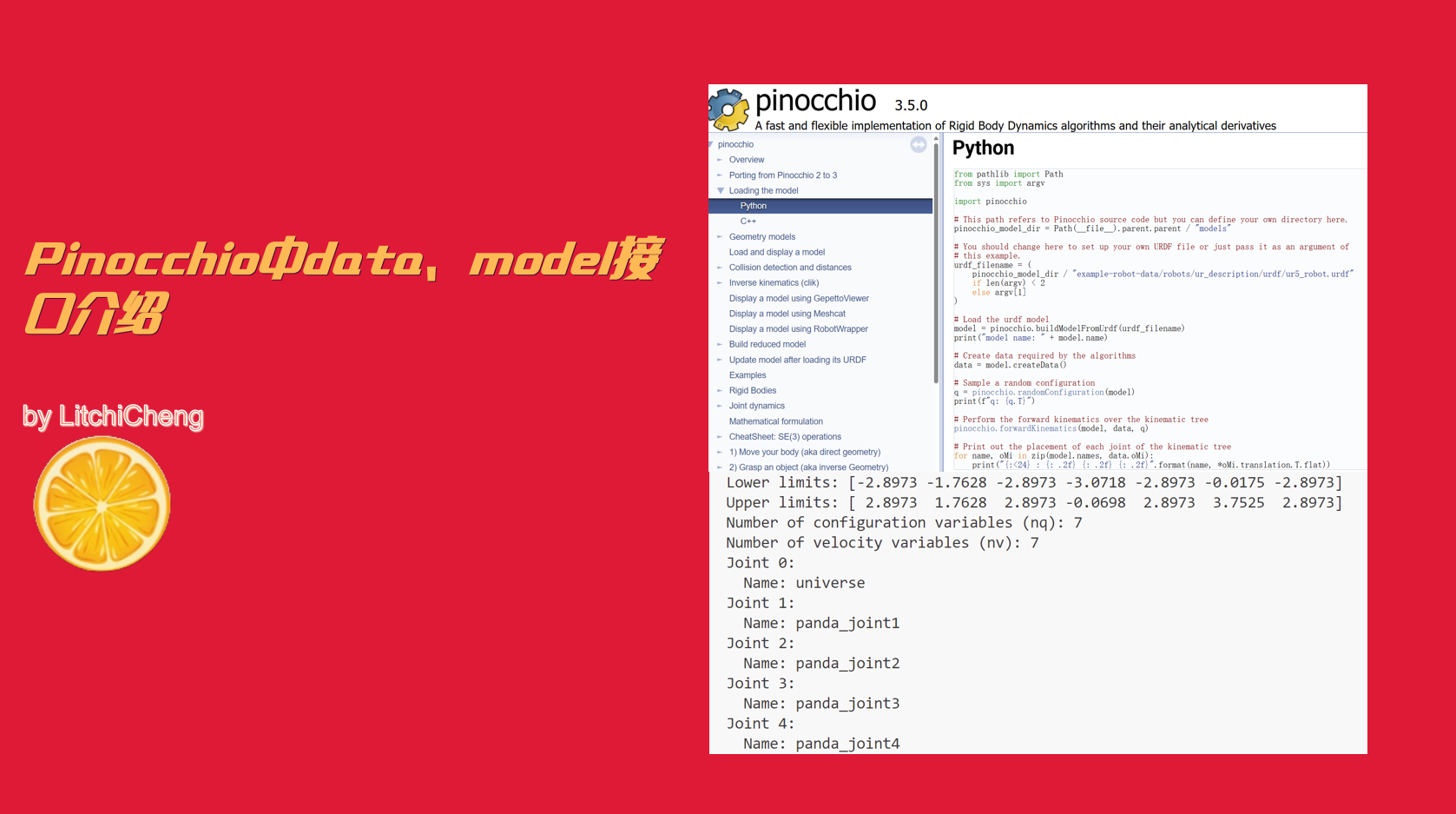Open 2) Grasp an object page
The image size is (1456, 814).
click(808, 467)
